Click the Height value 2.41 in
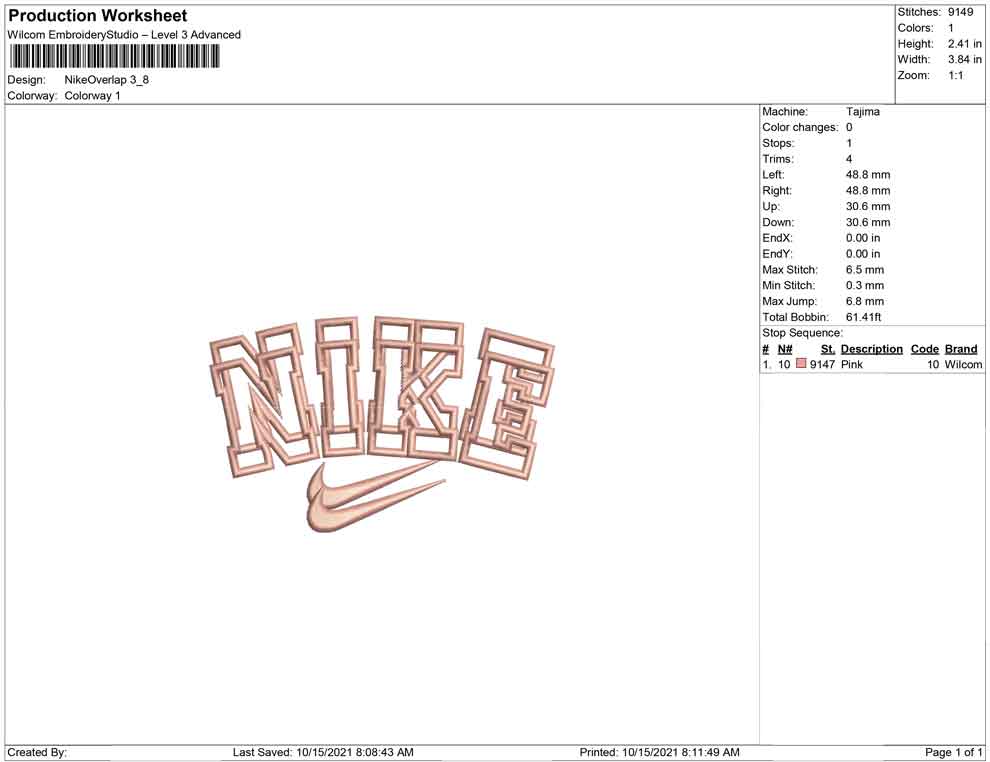 coord(965,44)
